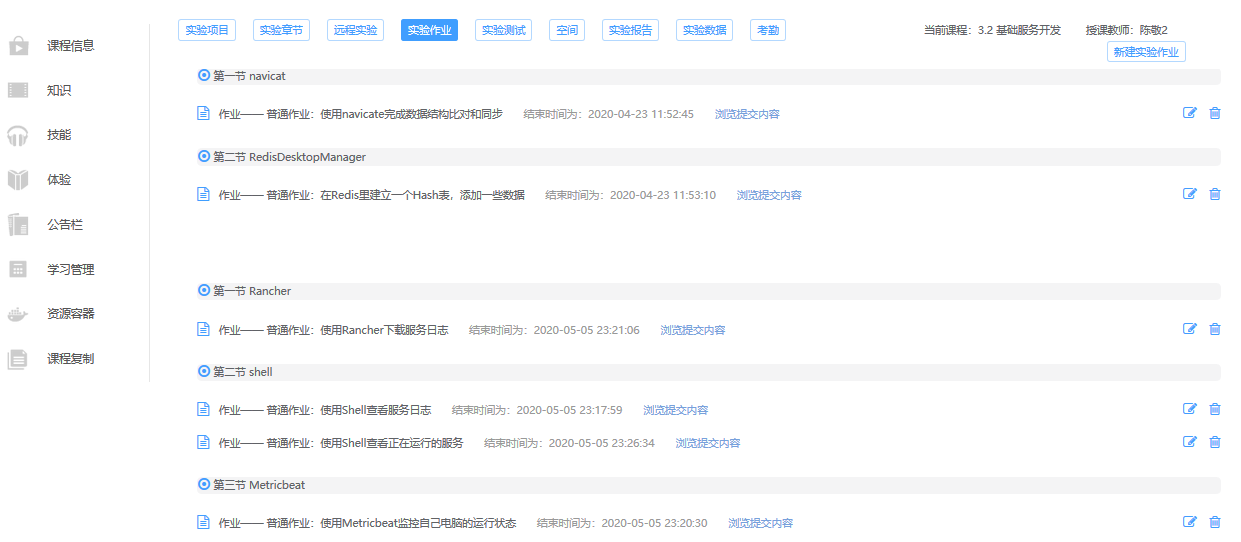Click the 技能 headphones icon
Screen dimensions: 1241x542
coord(18,135)
